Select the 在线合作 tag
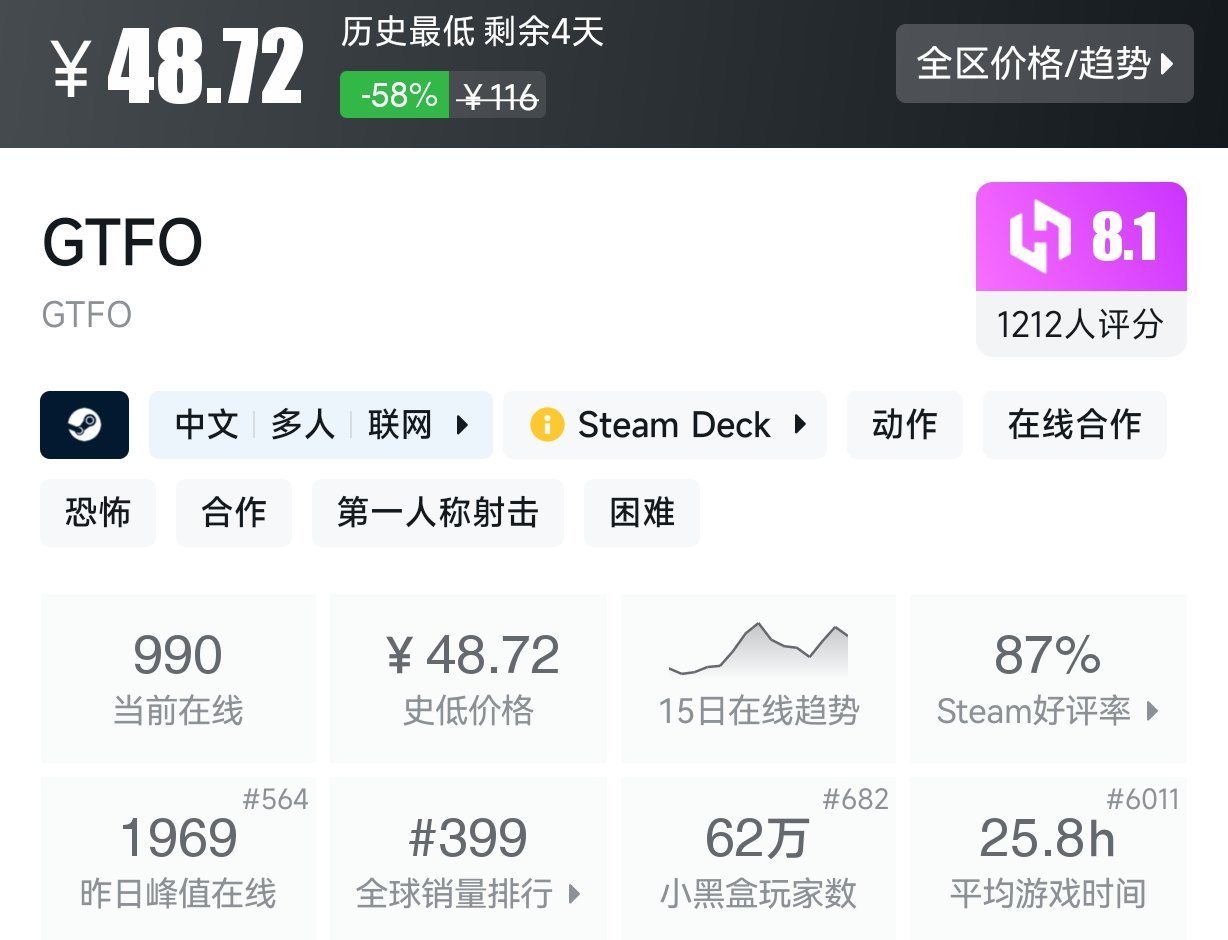Image resolution: width=1228 pixels, height=940 pixels. [x=1074, y=424]
